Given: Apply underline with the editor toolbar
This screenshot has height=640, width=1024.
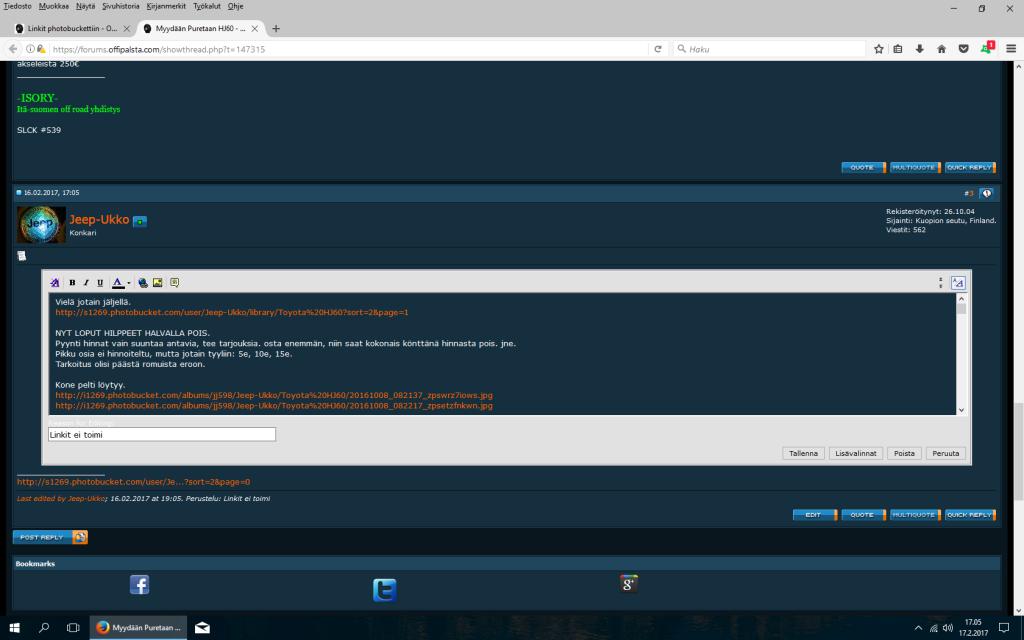Looking at the screenshot, I should pos(99,283).
